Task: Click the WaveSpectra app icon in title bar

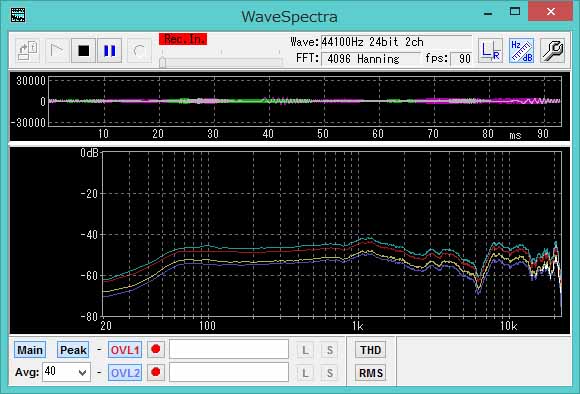Action: [18, 16]
